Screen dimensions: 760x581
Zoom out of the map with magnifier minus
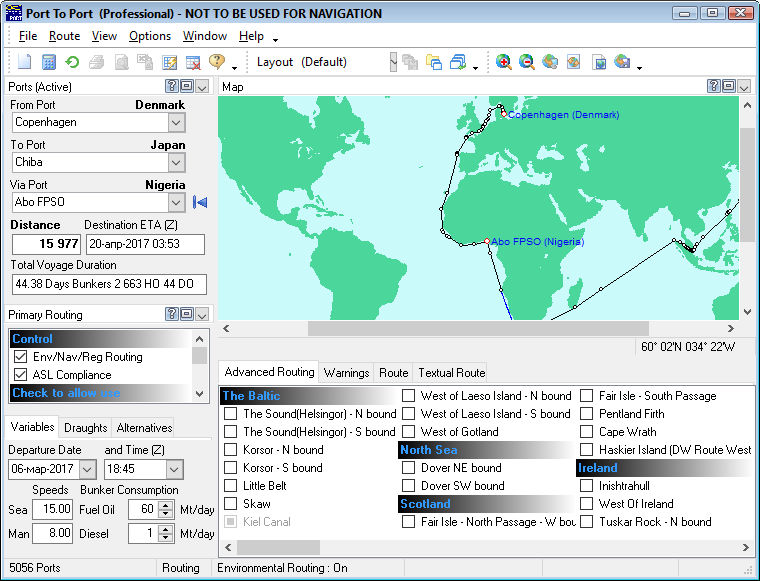tap(526, 62)
